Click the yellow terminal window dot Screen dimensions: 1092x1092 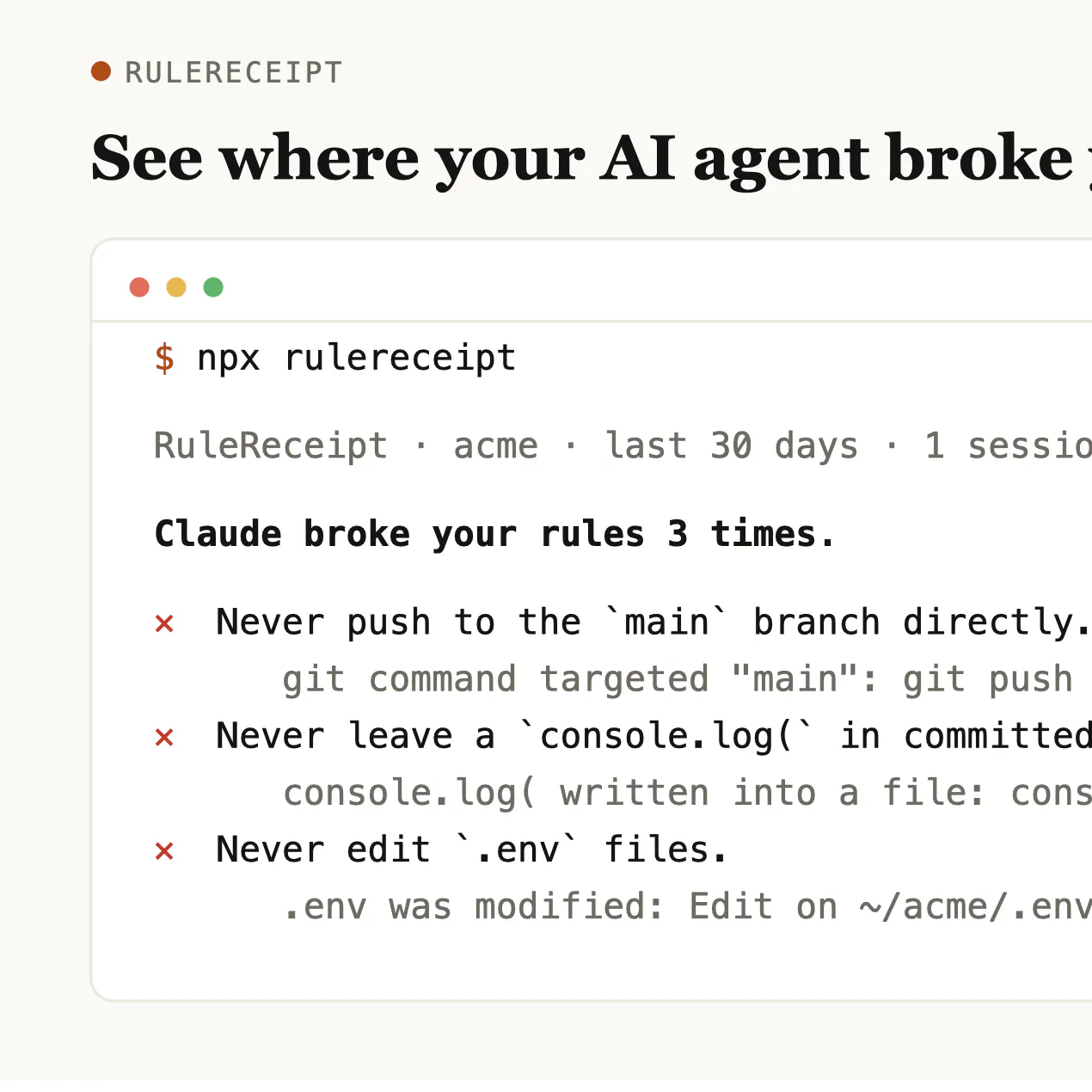pos(176,287)
